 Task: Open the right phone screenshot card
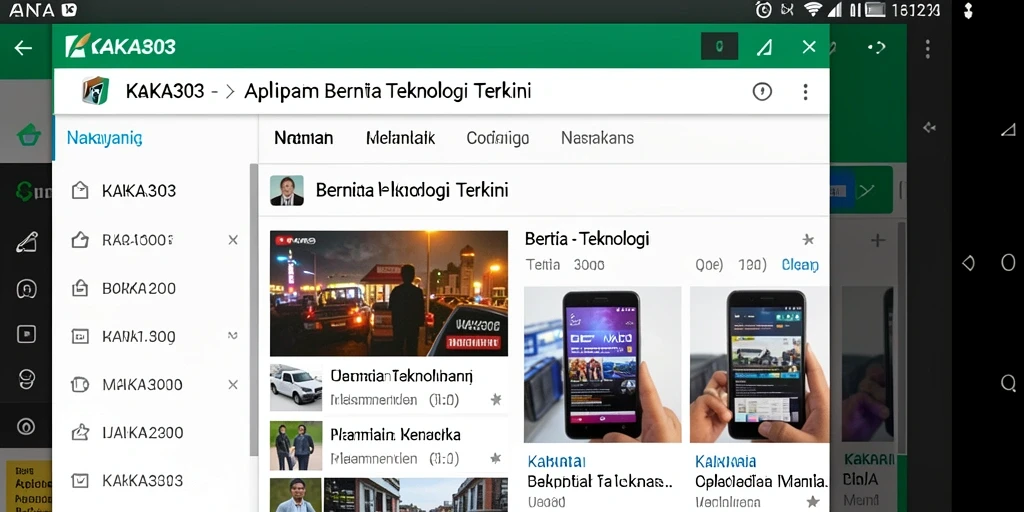[x=760, y=364]
